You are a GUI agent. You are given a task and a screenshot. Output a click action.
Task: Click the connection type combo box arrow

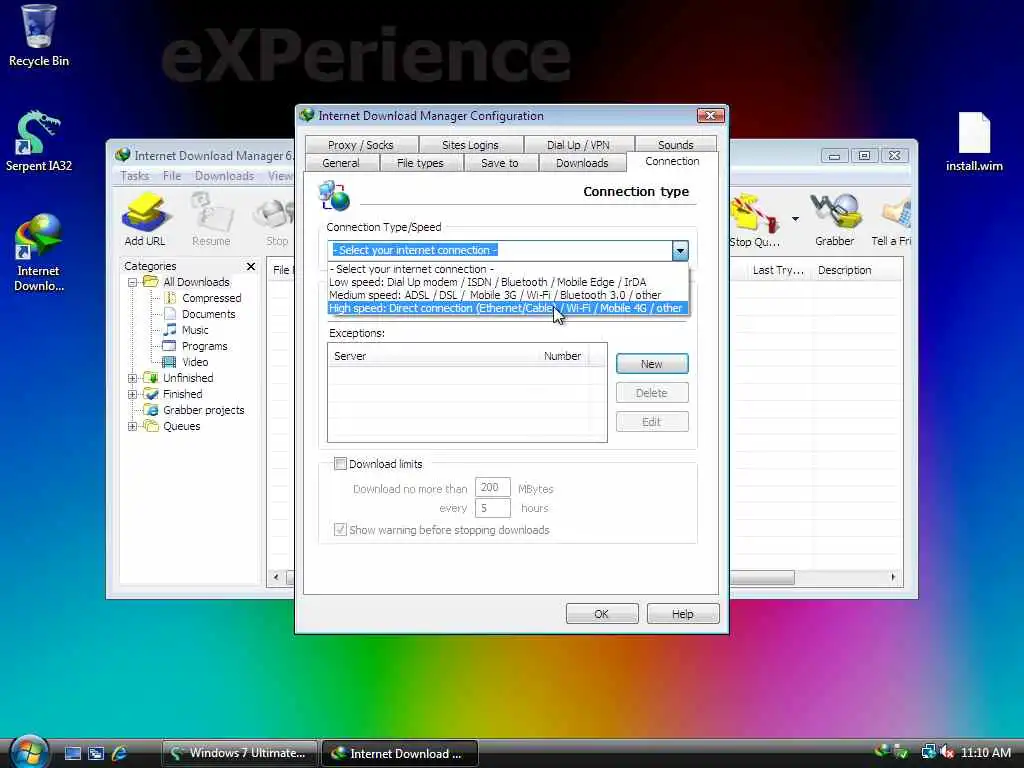tap(680, 250)
